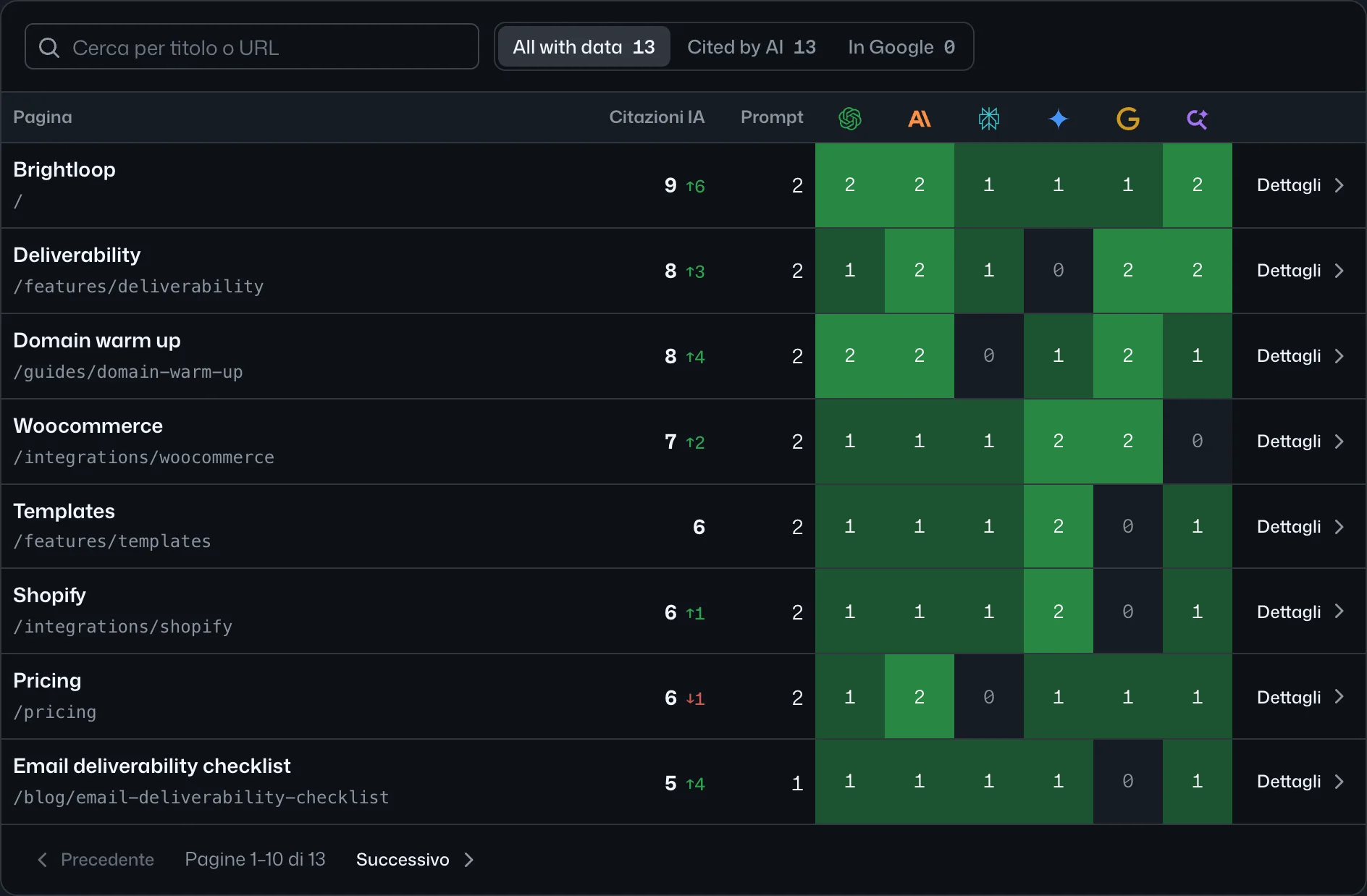The height and width of the screenshot is (896, 1367).
Task: Click the Brightloop page title
Action: pyautogui.click(x=64, y=169)
